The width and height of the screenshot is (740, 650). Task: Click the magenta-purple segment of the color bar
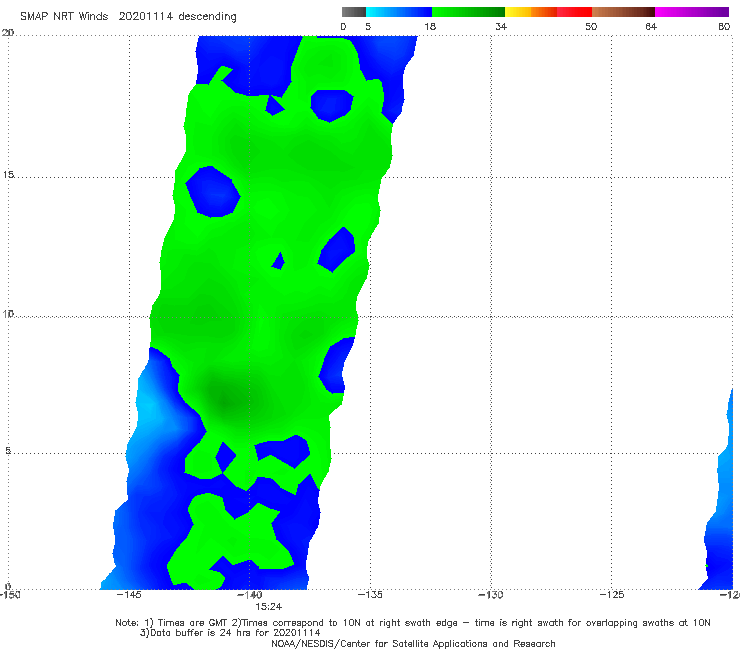click(692, 12)
